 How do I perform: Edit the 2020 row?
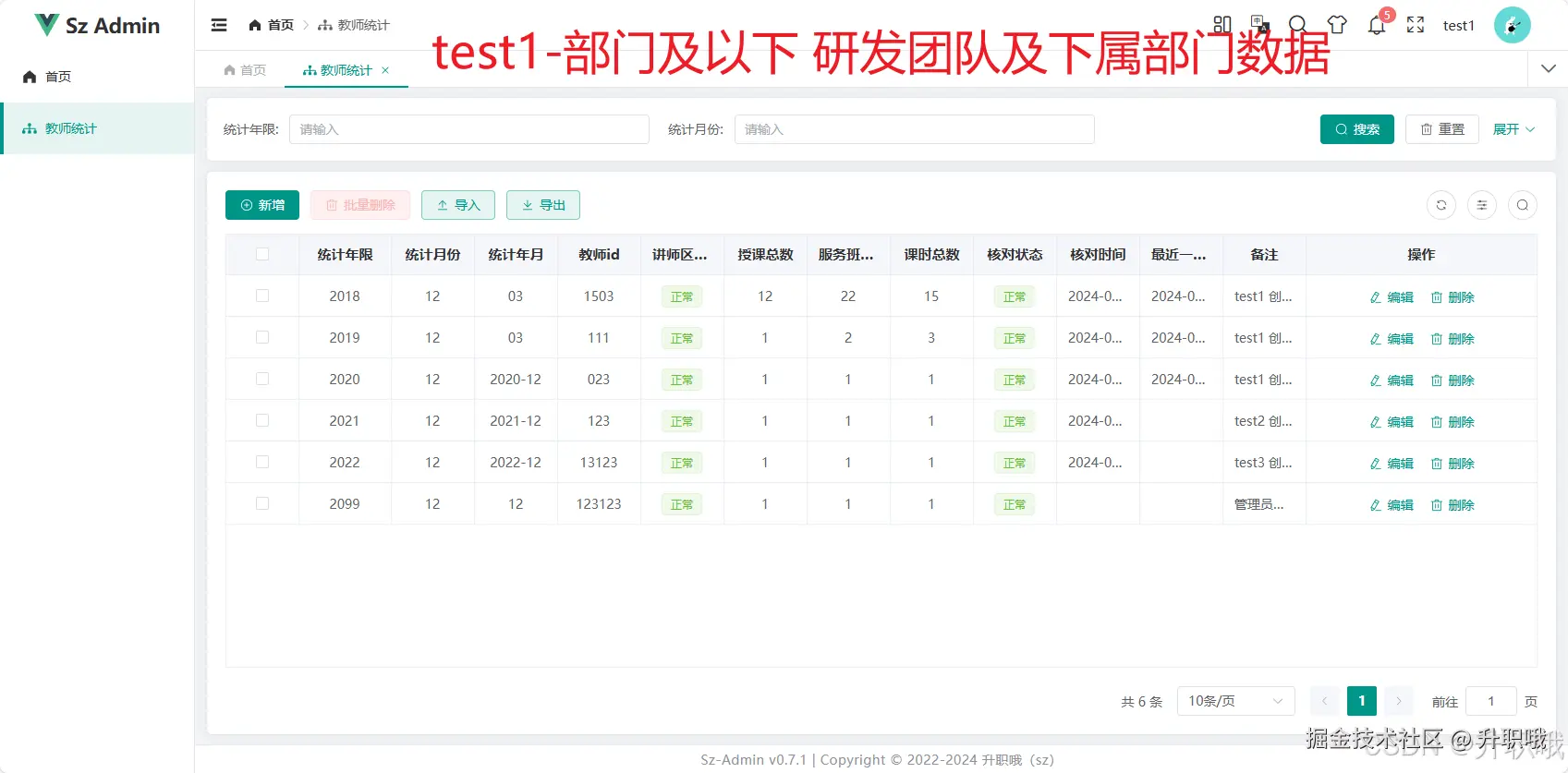pyautogui.click(x=1392, y=380)
